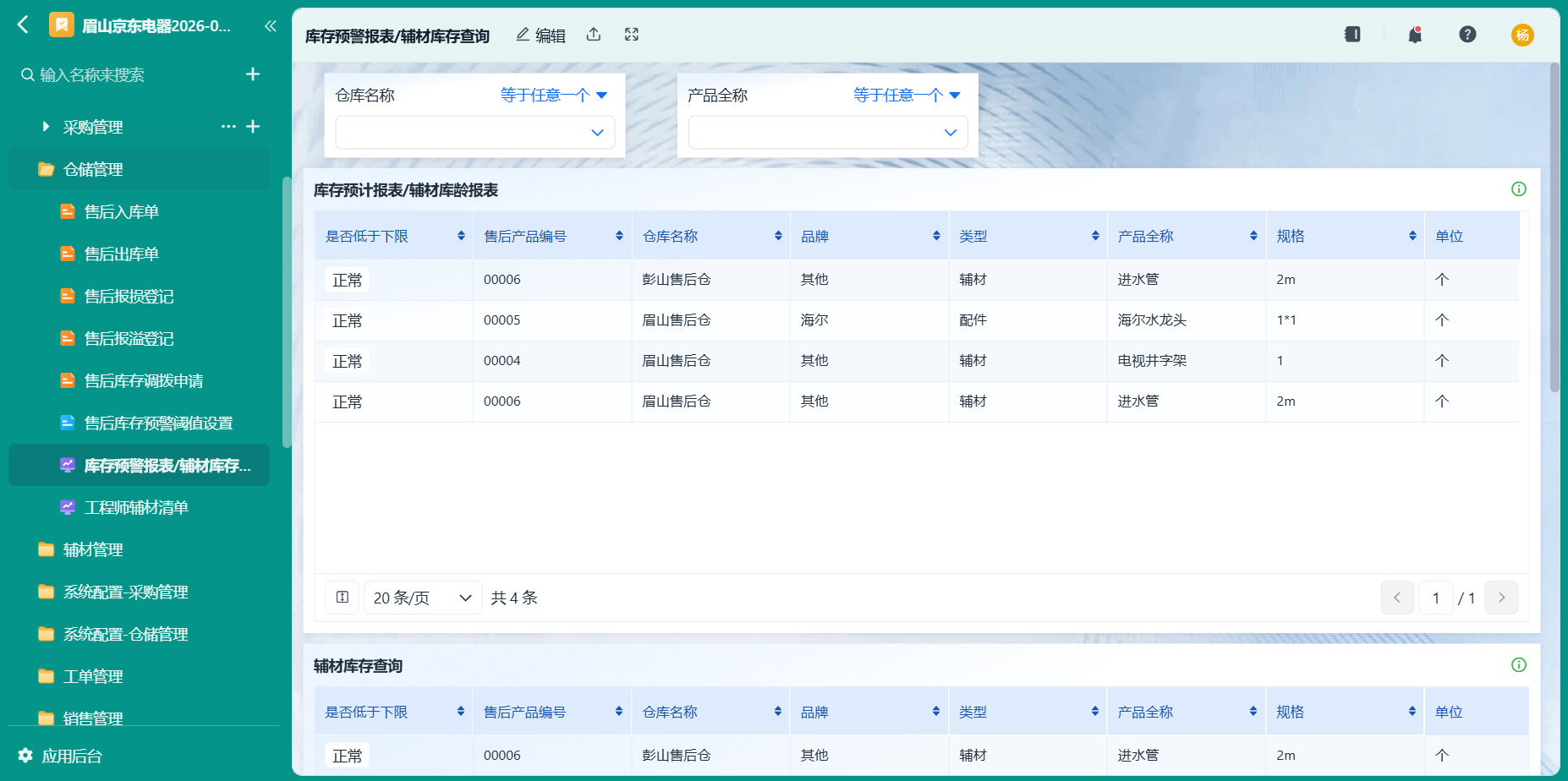This screenshot has height=781, width=1568.
Task: Sort by 规格 column in first table
Action: 1412,236
